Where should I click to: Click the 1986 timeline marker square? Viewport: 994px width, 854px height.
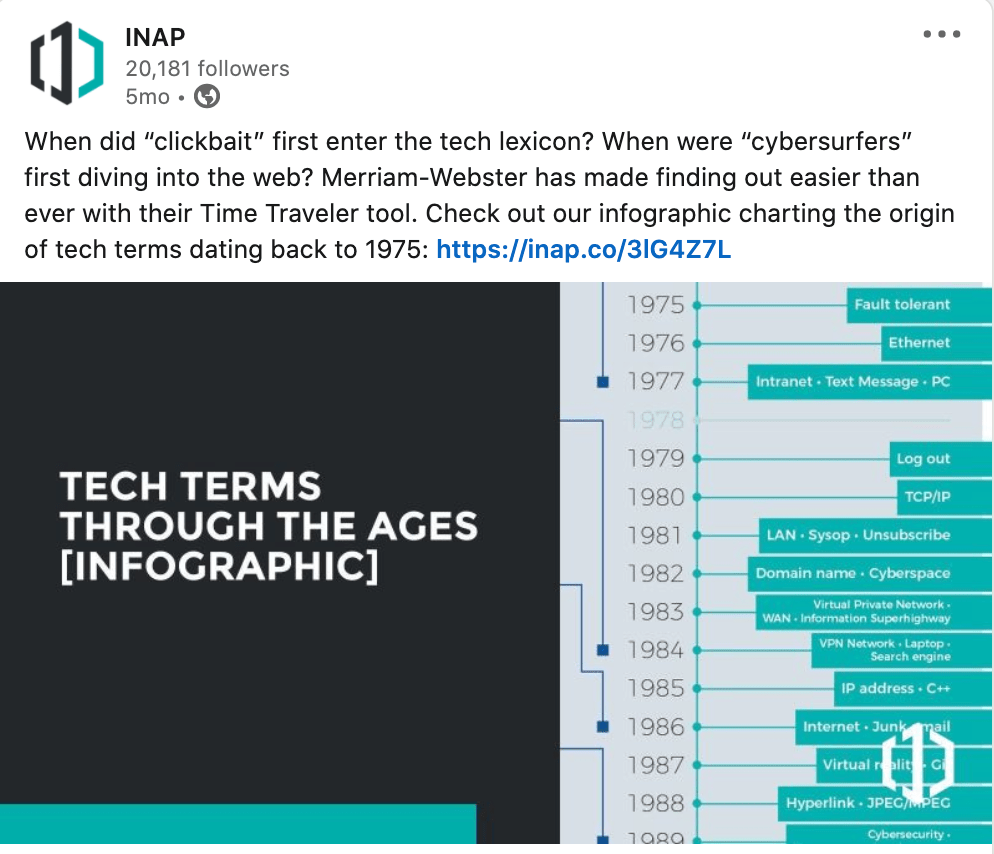(x=602, y=727)
